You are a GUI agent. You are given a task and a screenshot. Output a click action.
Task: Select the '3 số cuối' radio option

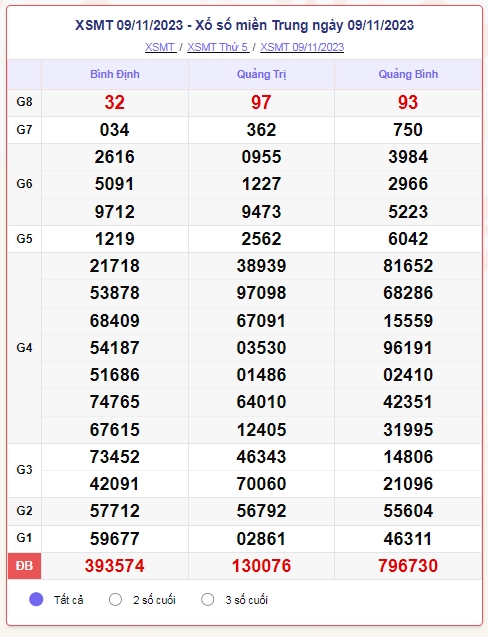[x=208, y=600]
